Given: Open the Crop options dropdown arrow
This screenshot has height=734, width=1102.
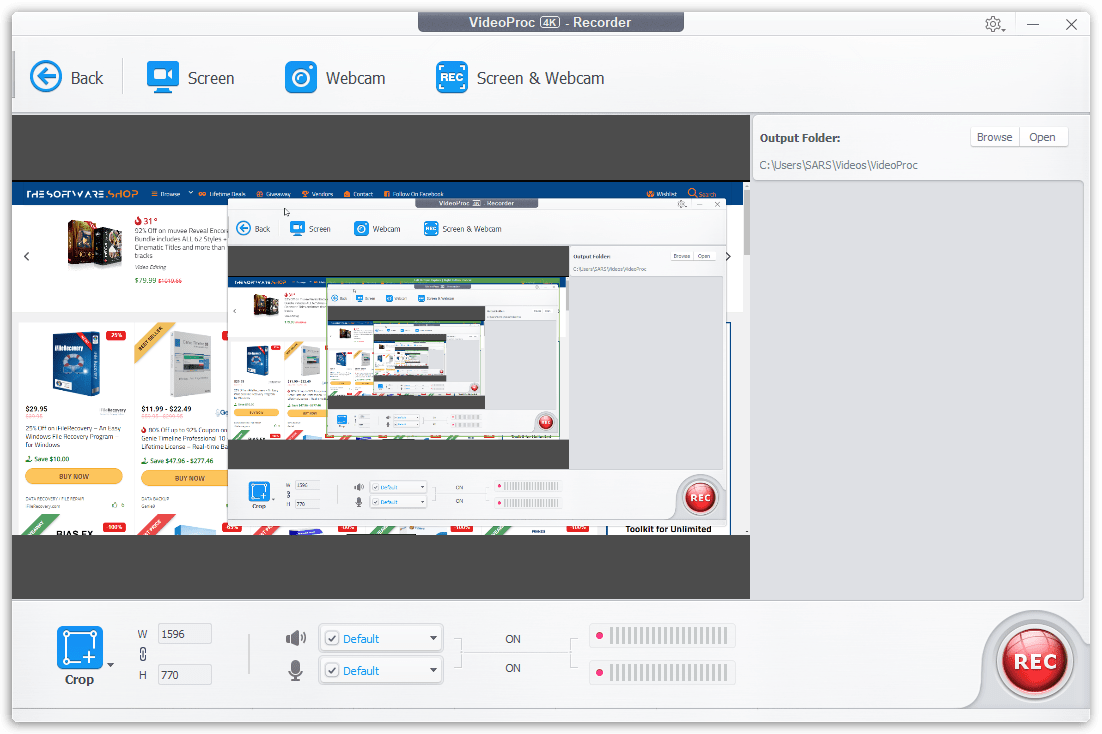Looking at the screenshot, I should point(110,664).
